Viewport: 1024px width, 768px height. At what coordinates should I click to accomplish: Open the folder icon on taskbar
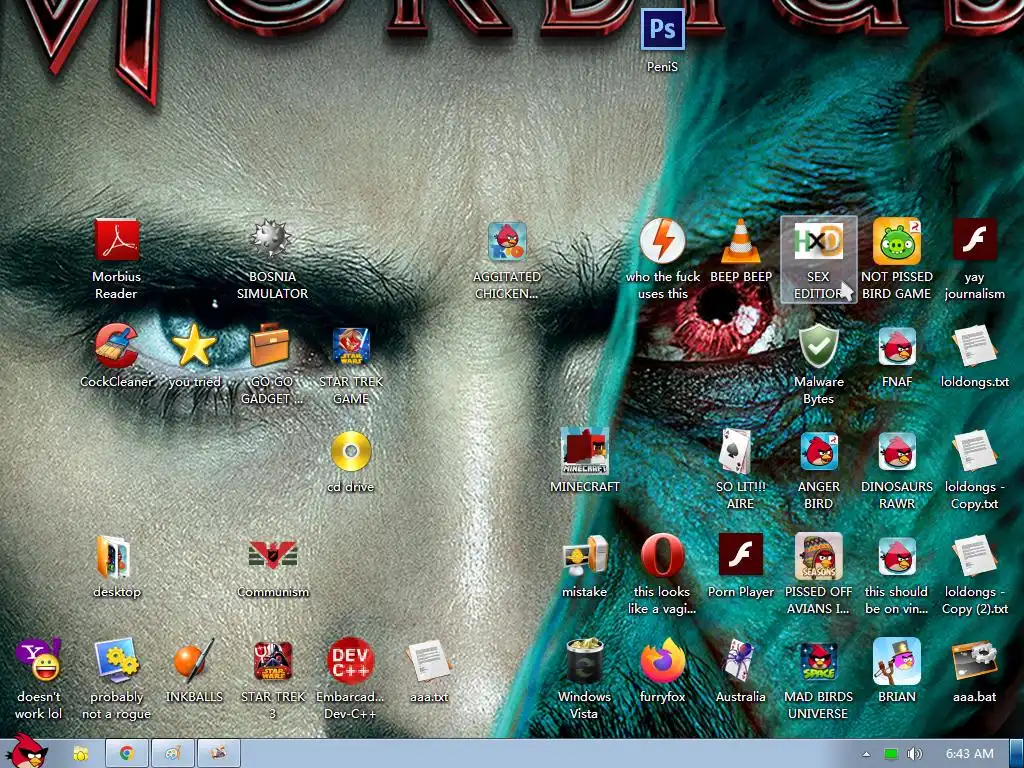coord(80,754)
